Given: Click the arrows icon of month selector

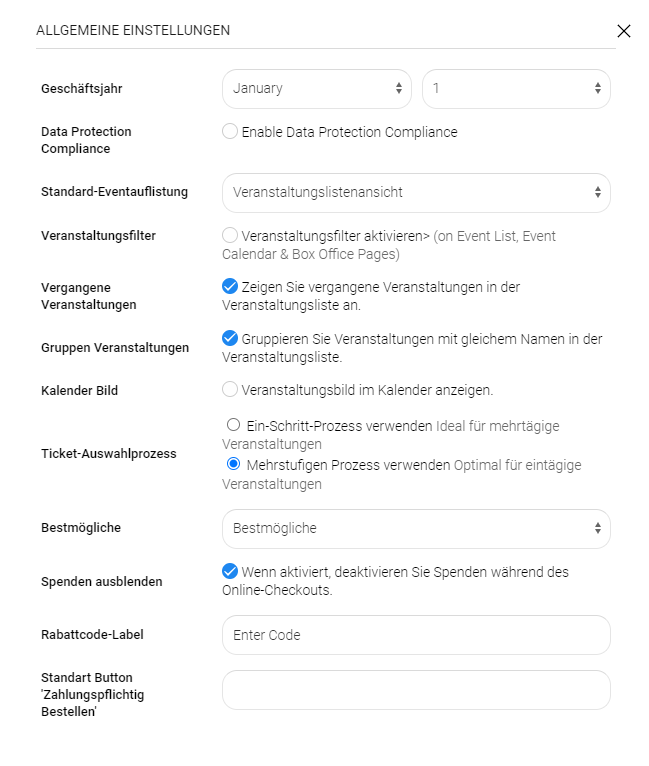Looking at the screenshot, I should point(398,88).
